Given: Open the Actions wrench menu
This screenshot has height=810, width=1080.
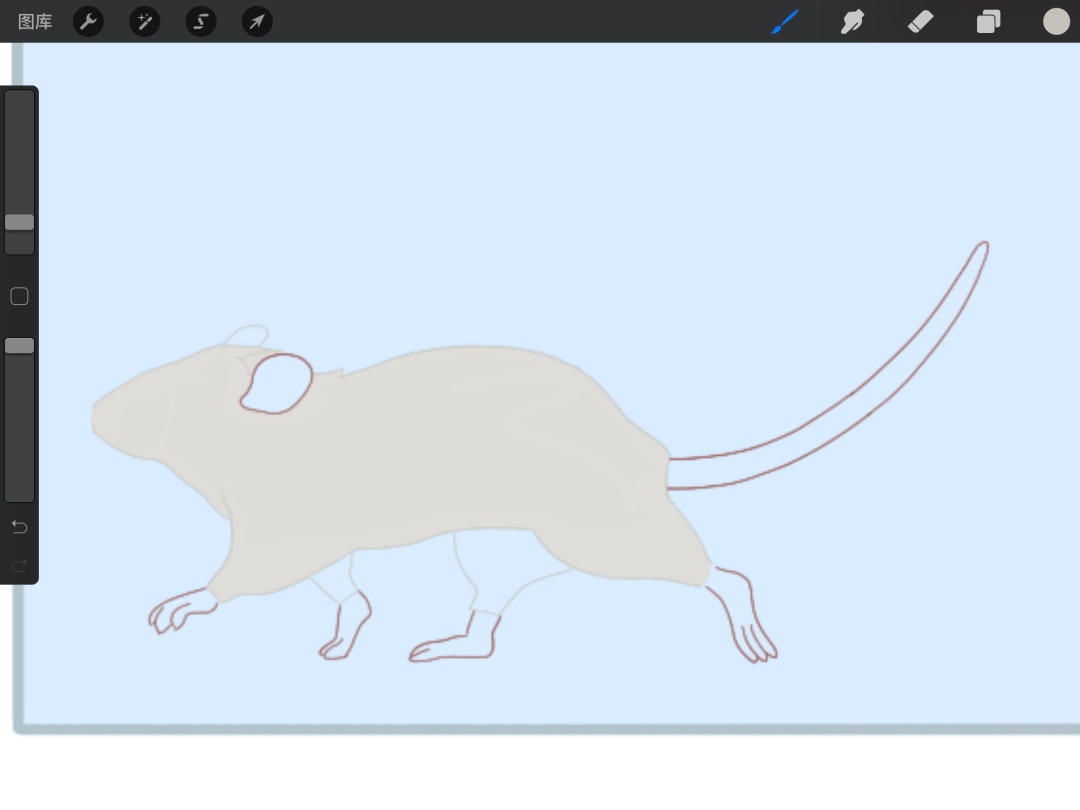Looking at the screenshot, I should [88, 21].
